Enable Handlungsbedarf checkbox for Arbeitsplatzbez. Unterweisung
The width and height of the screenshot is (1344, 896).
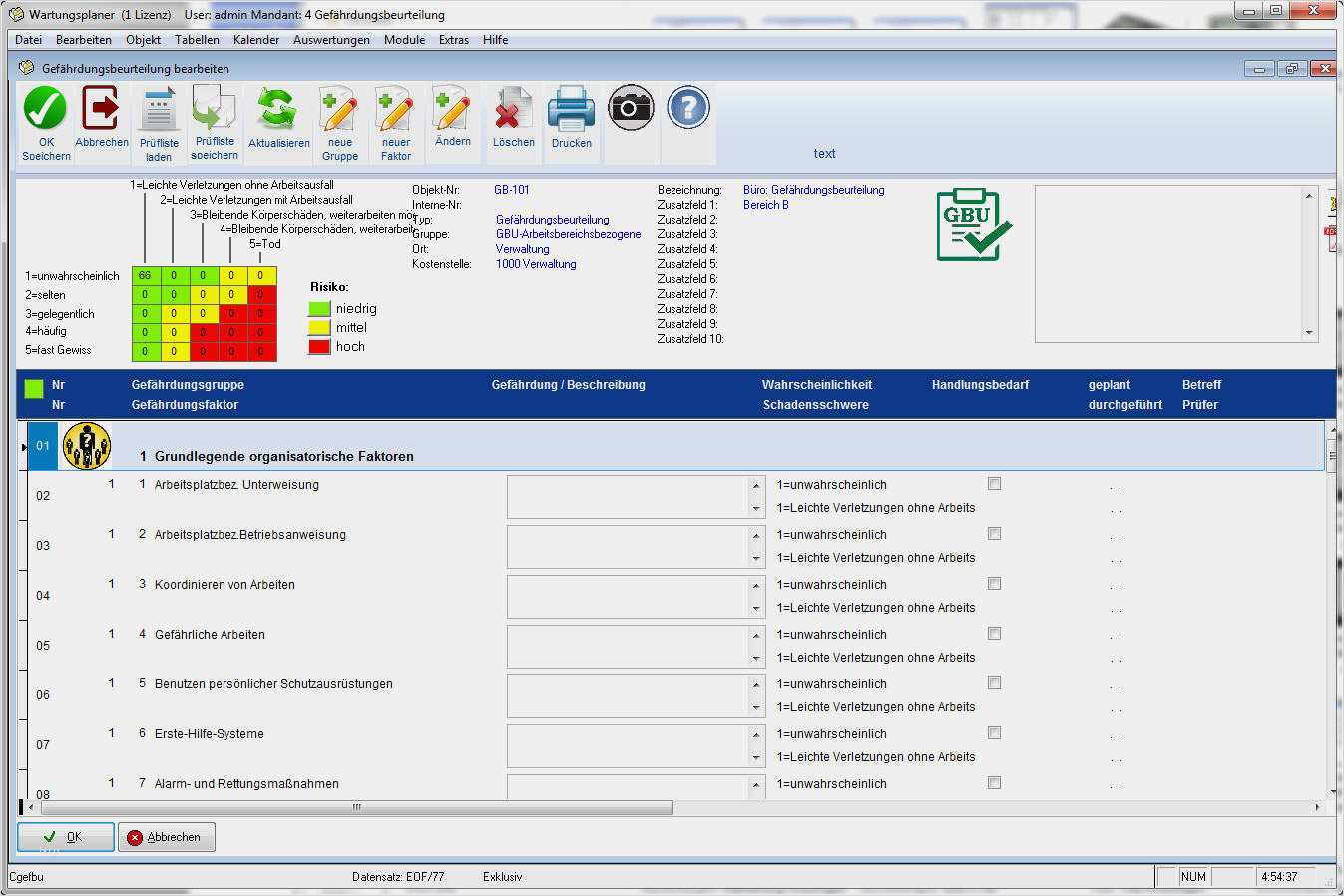click(x=994, y=484)
